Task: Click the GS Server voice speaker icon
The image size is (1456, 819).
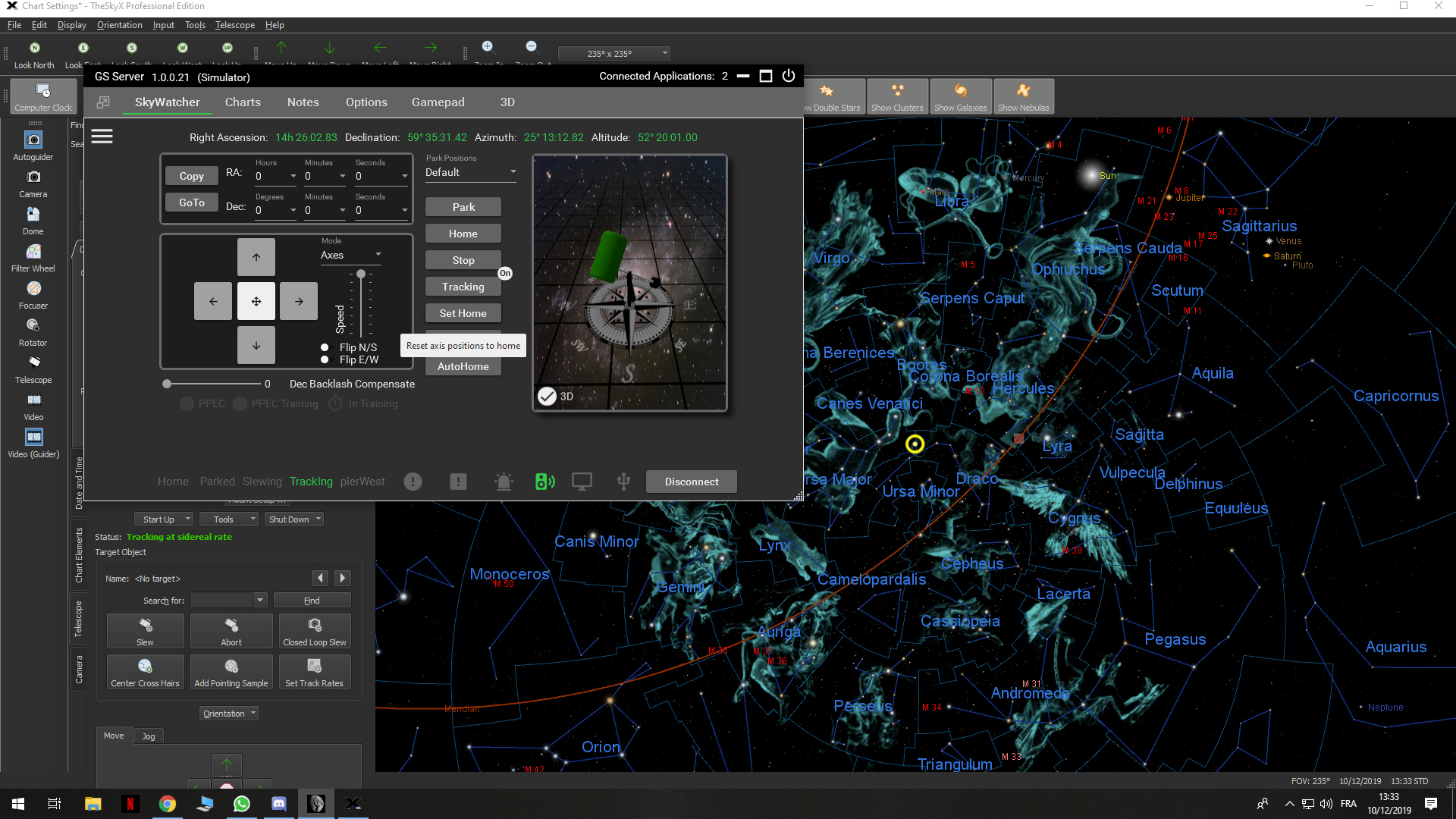Action: pos(544,482)
